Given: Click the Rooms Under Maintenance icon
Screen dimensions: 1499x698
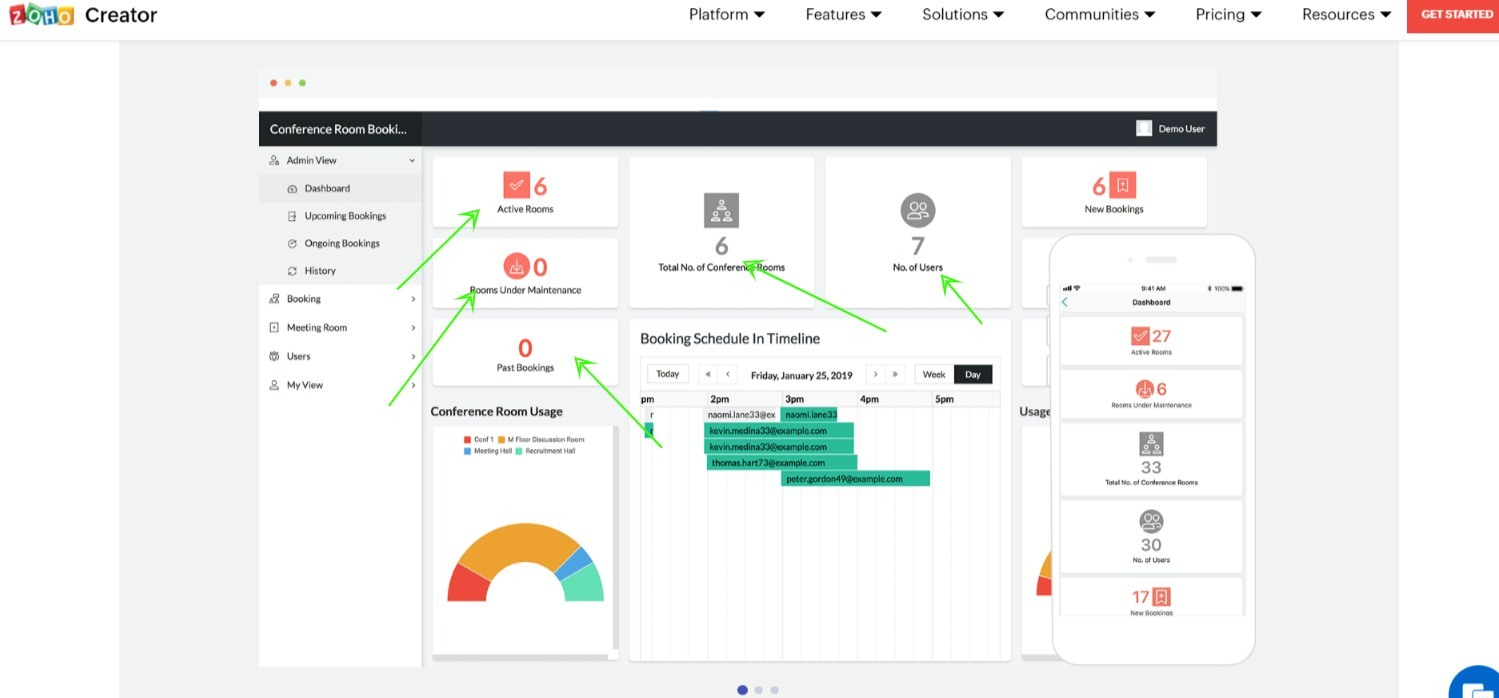Looking at the screenshot, I should click(x=515, y=266).
